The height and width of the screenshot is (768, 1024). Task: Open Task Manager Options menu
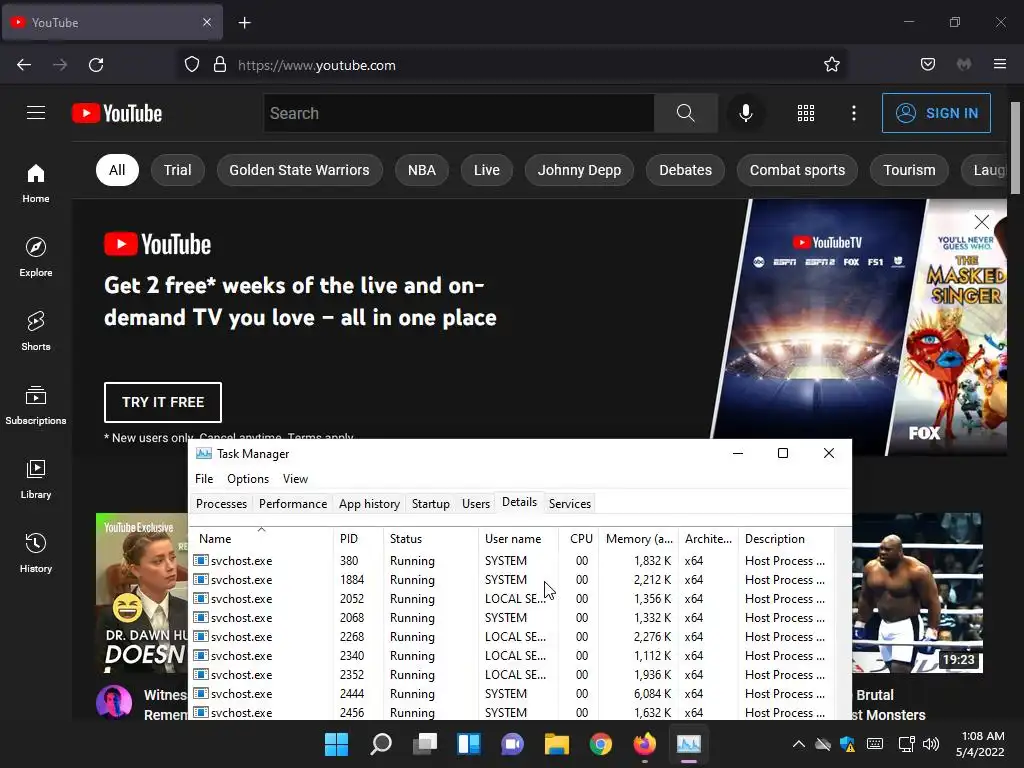(248, 479)
